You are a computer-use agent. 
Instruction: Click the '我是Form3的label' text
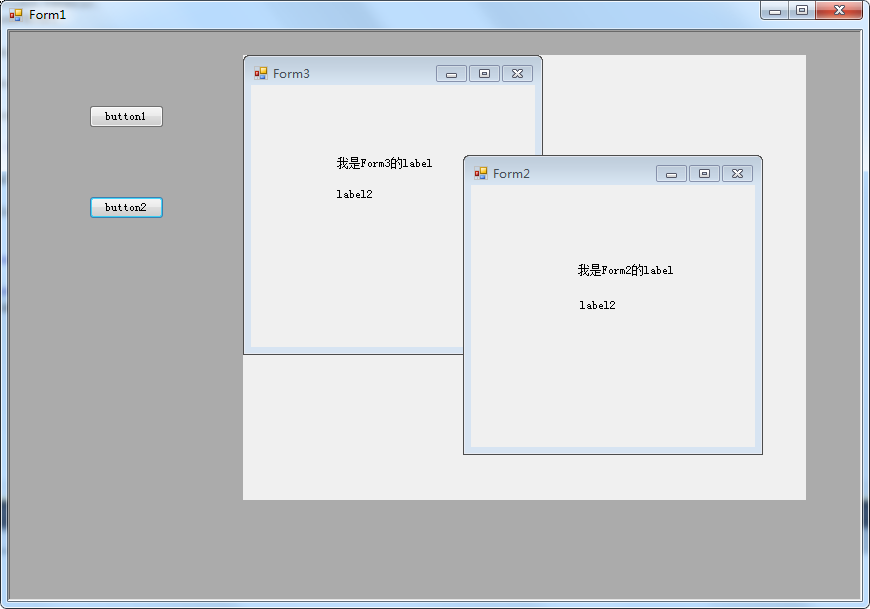point(384,163)
